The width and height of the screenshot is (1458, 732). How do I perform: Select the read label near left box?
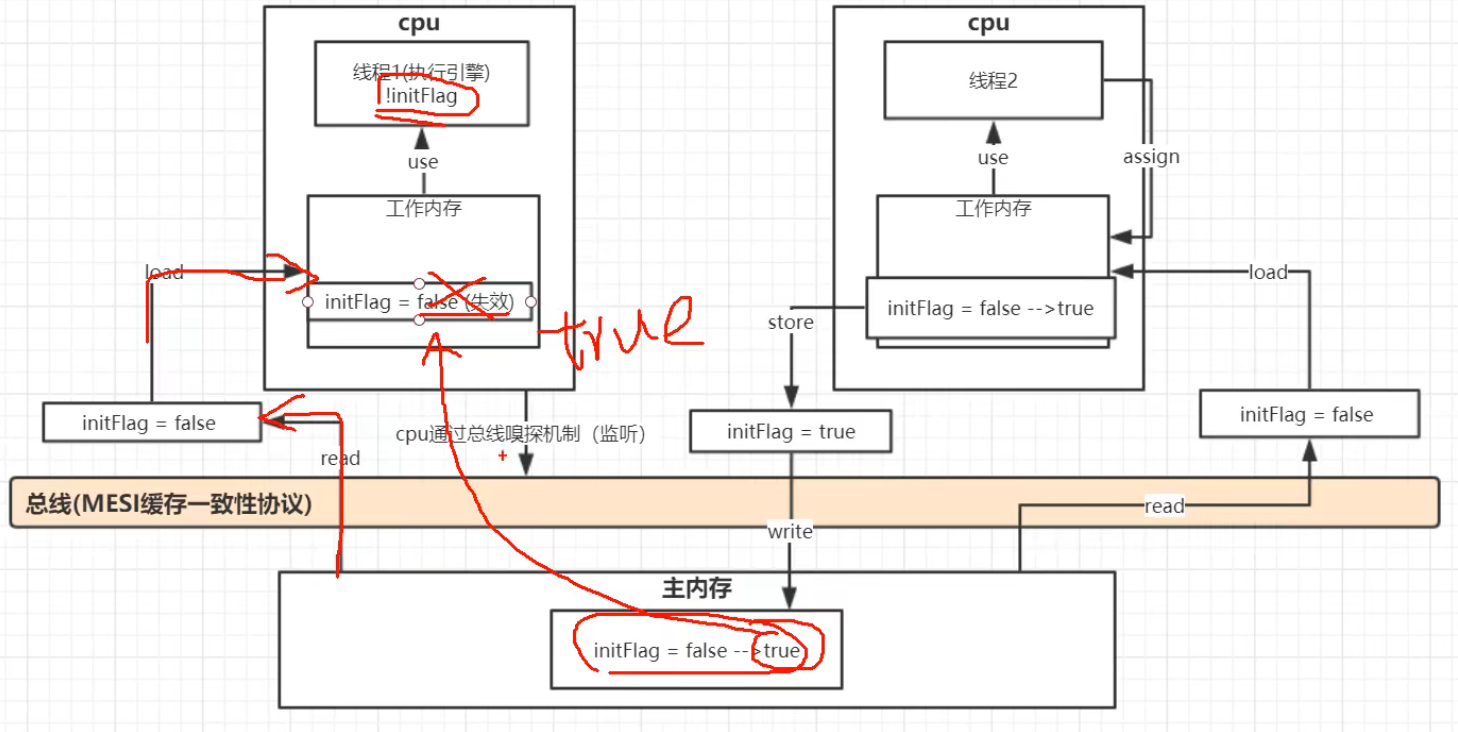[x=340, y=458]
